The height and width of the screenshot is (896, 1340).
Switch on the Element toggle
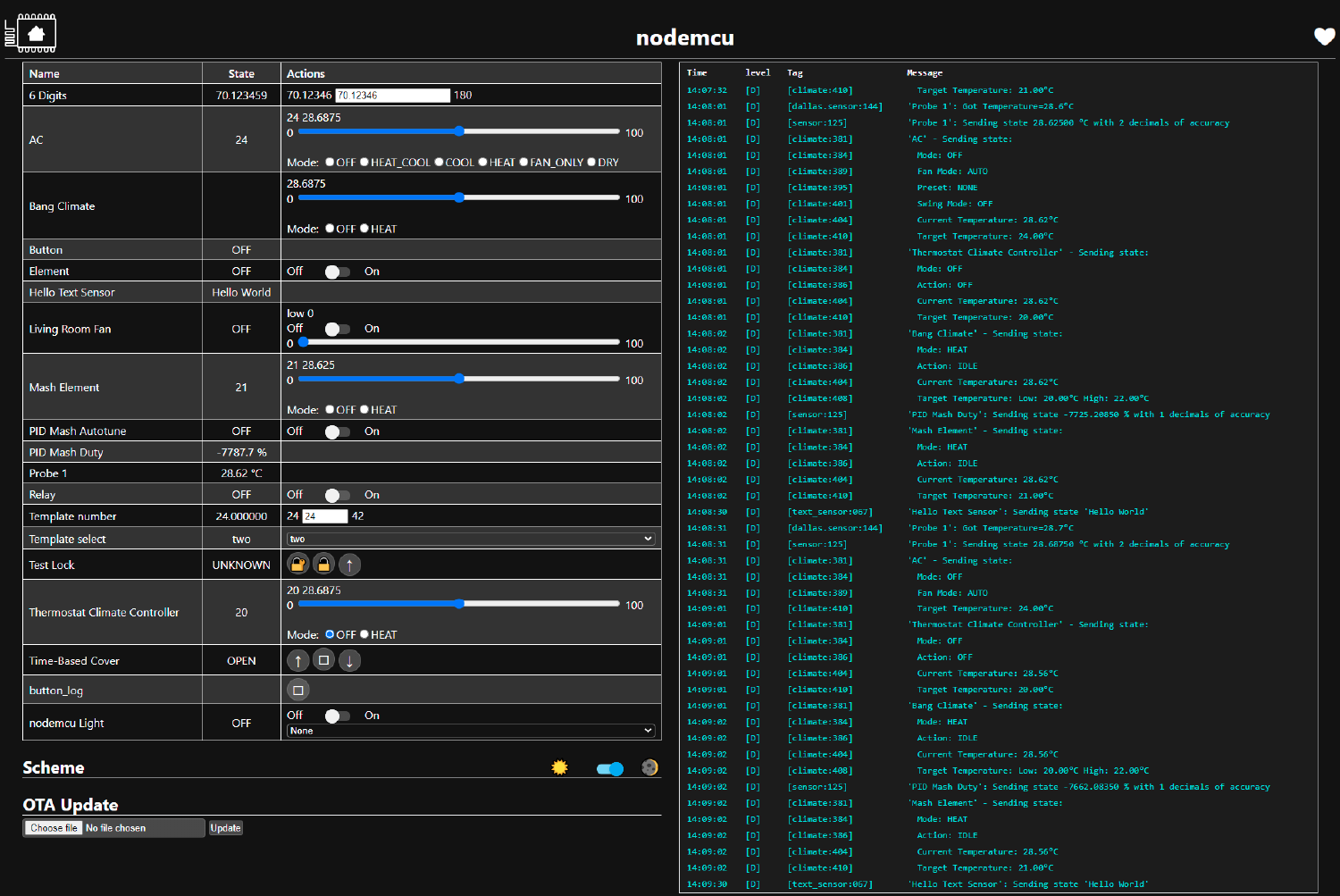337,271
